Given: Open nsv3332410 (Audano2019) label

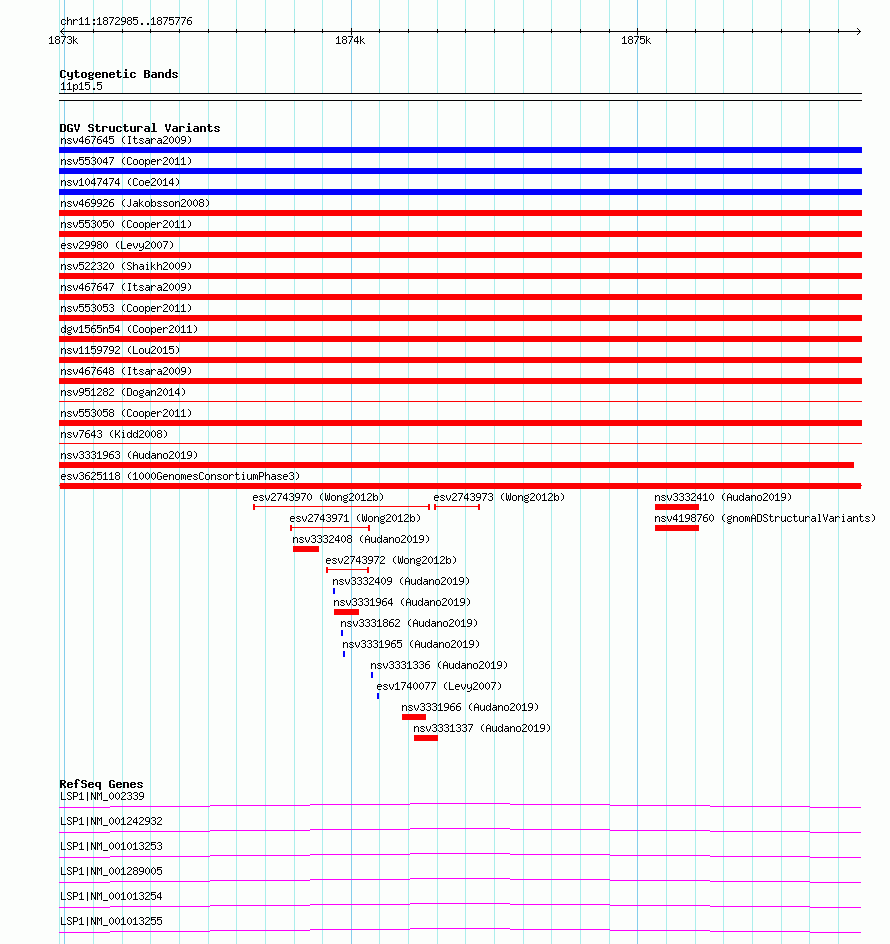Looking at the screenshot, I should [x=723, y=497].
